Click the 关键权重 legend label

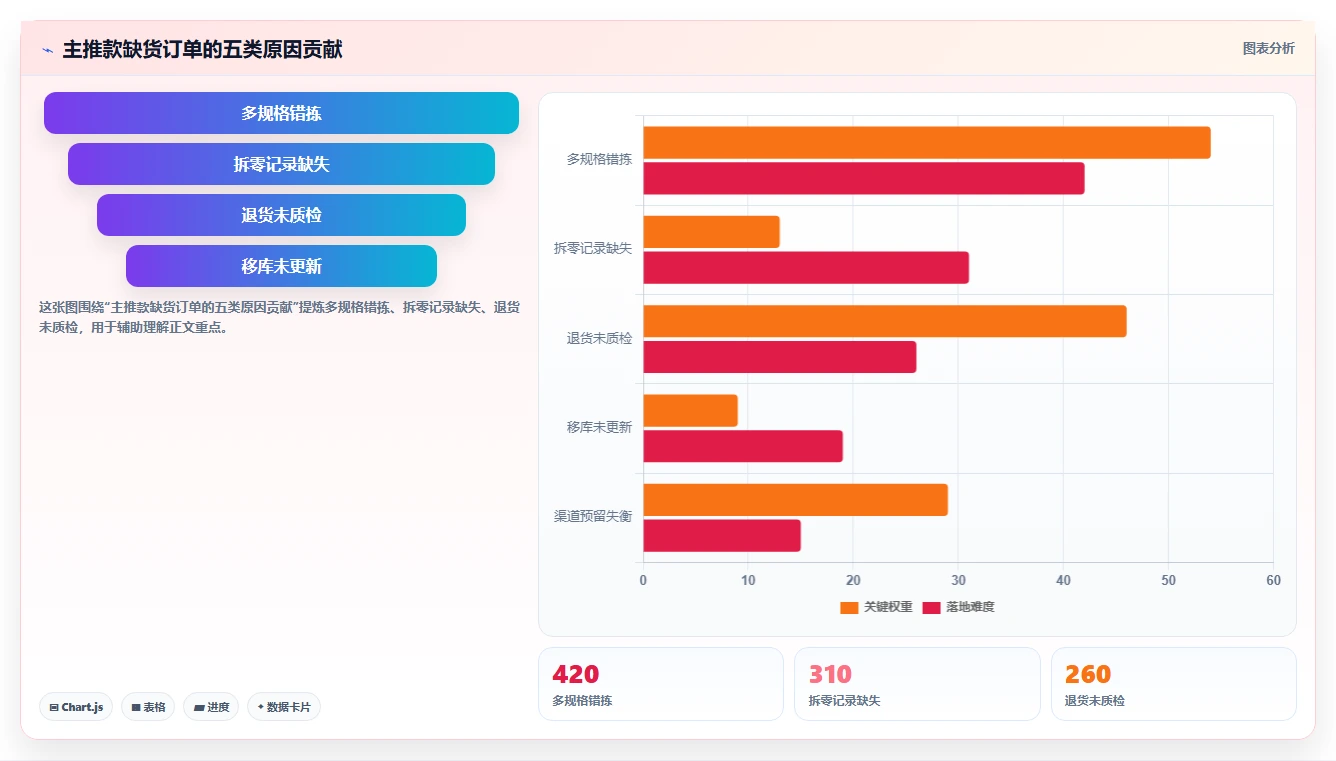tap(888, 607)
